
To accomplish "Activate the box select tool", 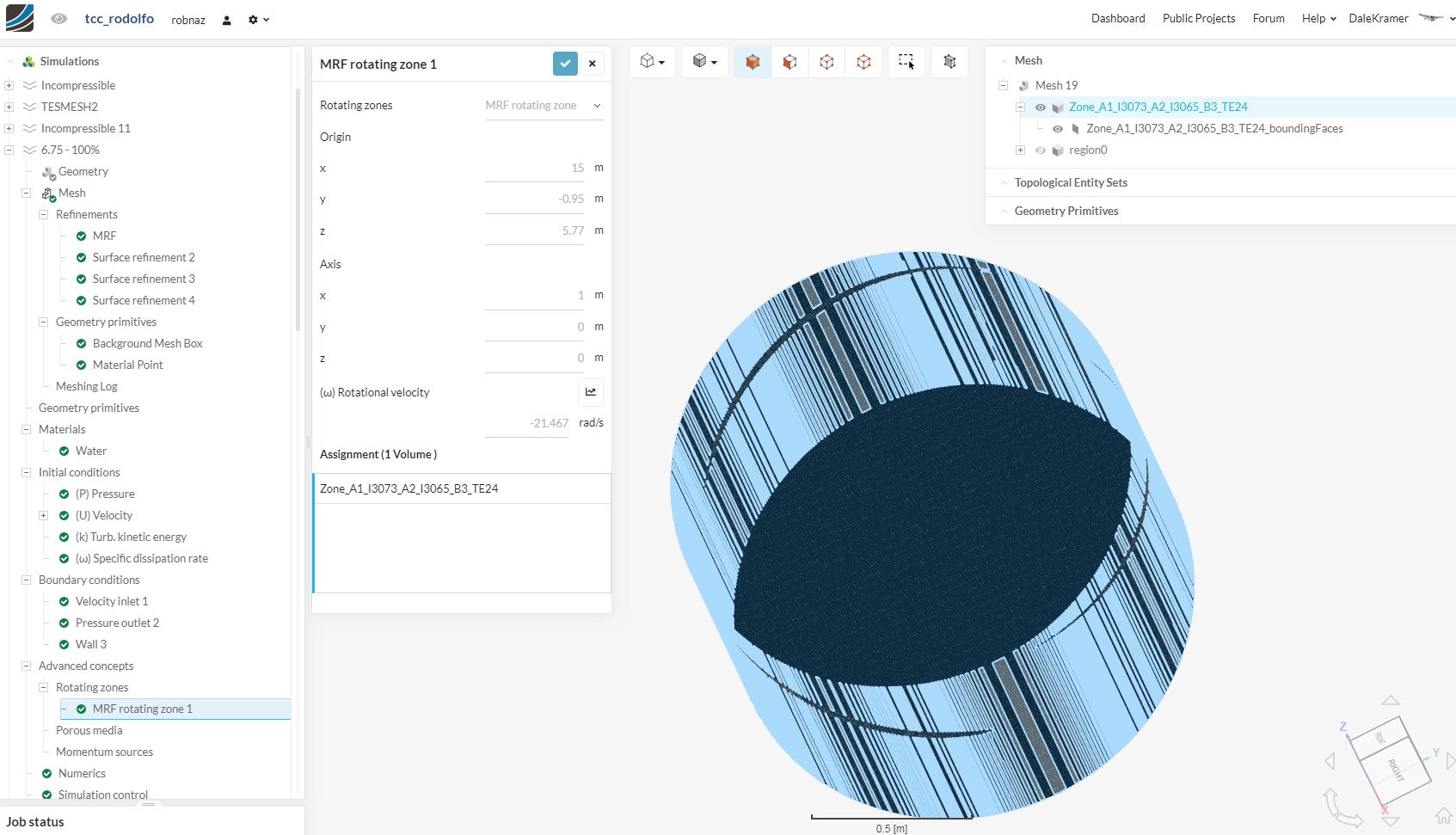I will [x=906, y=62].
